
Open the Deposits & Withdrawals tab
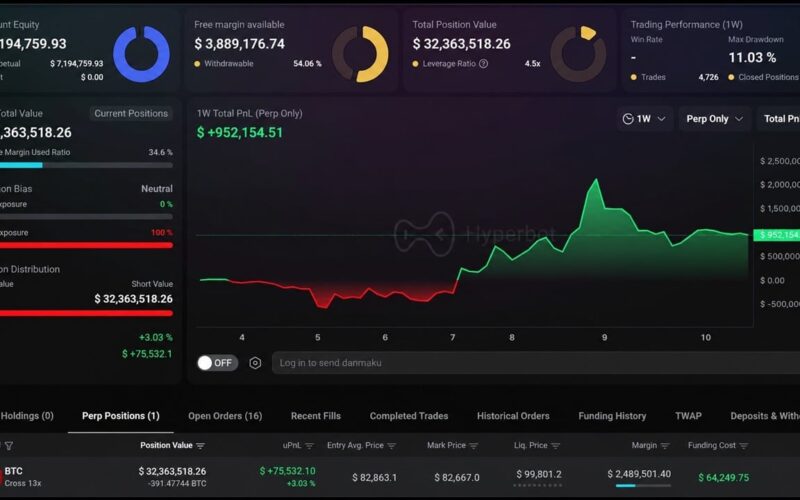(765, 416)
